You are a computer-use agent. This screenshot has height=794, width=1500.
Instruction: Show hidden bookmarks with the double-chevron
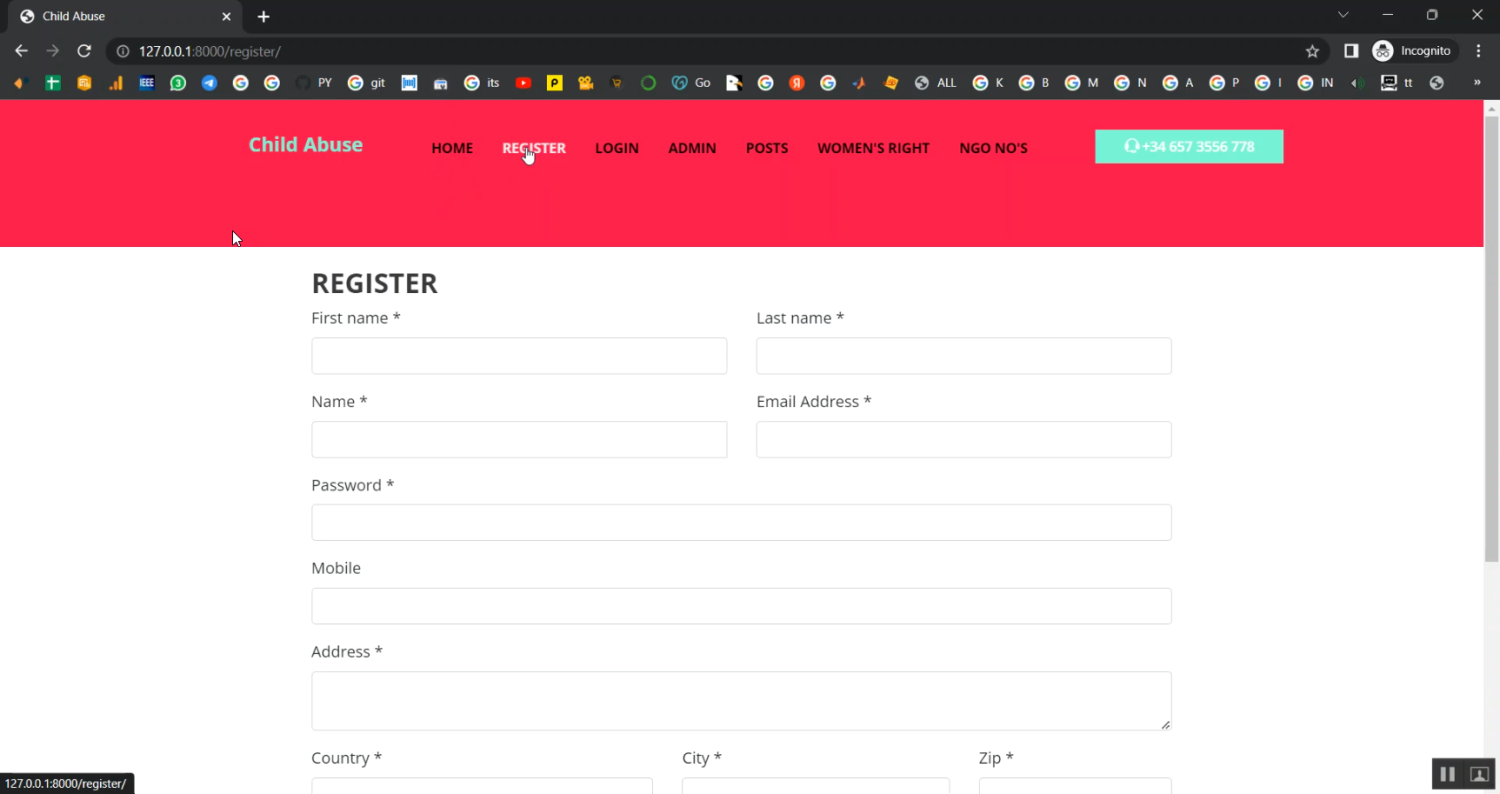click(x=1477, y=83)
